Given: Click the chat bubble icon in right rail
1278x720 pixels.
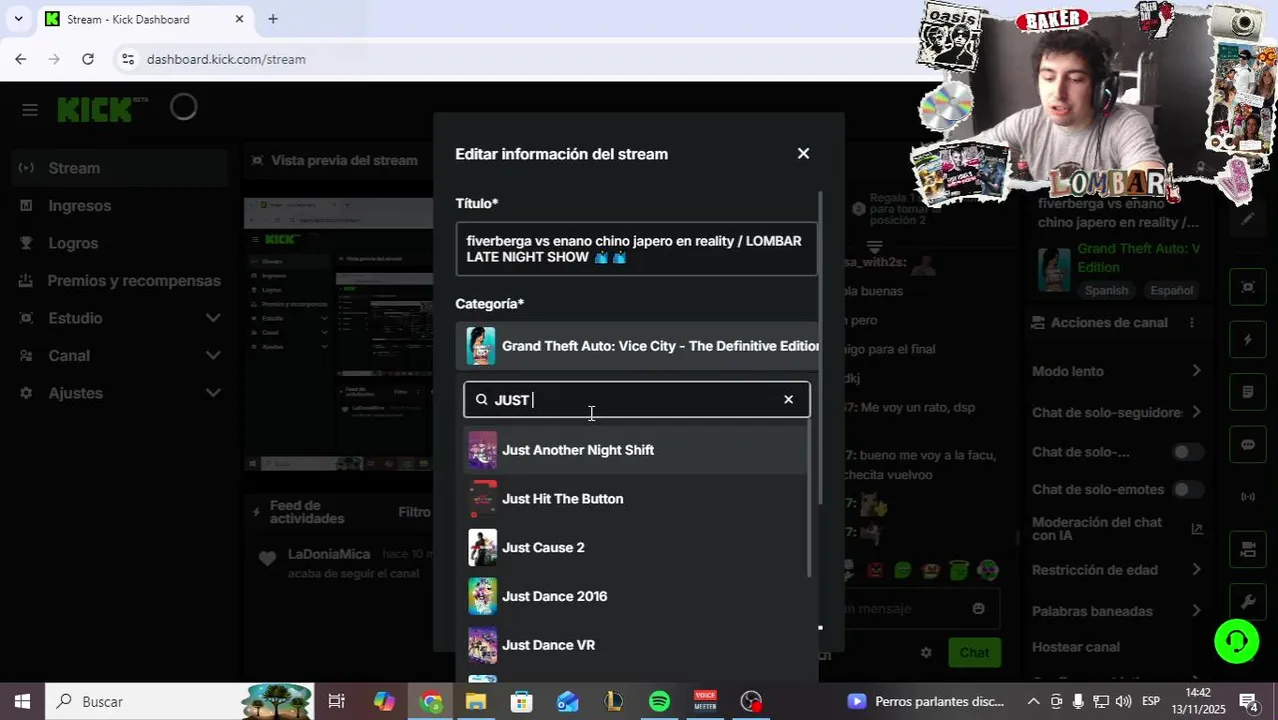Looking at the screenshot, I should point(1248,444).
